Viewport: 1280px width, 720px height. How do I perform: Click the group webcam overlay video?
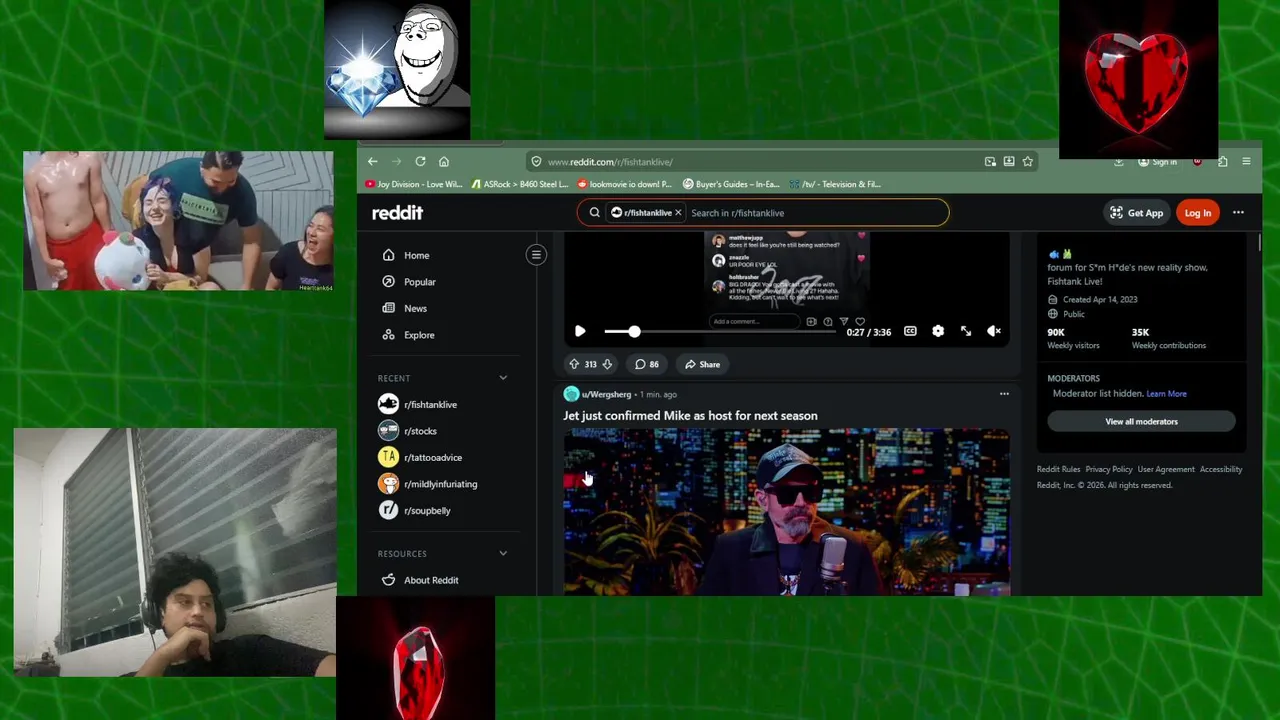(178, 221)
